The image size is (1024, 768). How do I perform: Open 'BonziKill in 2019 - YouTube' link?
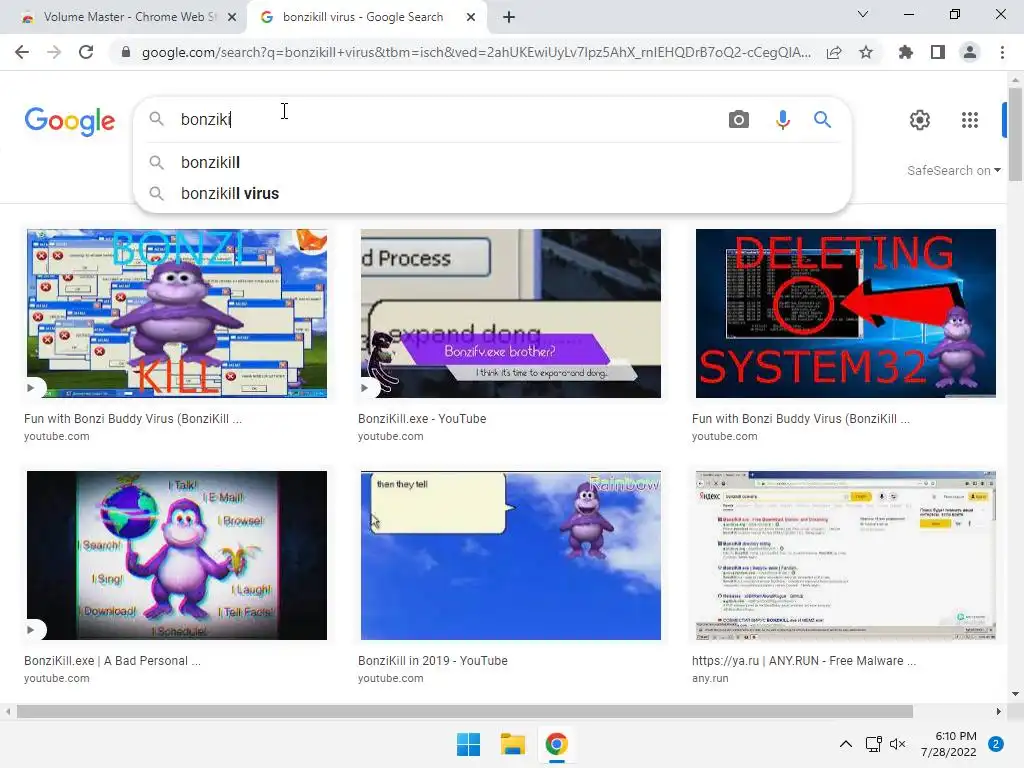(432, 661)
